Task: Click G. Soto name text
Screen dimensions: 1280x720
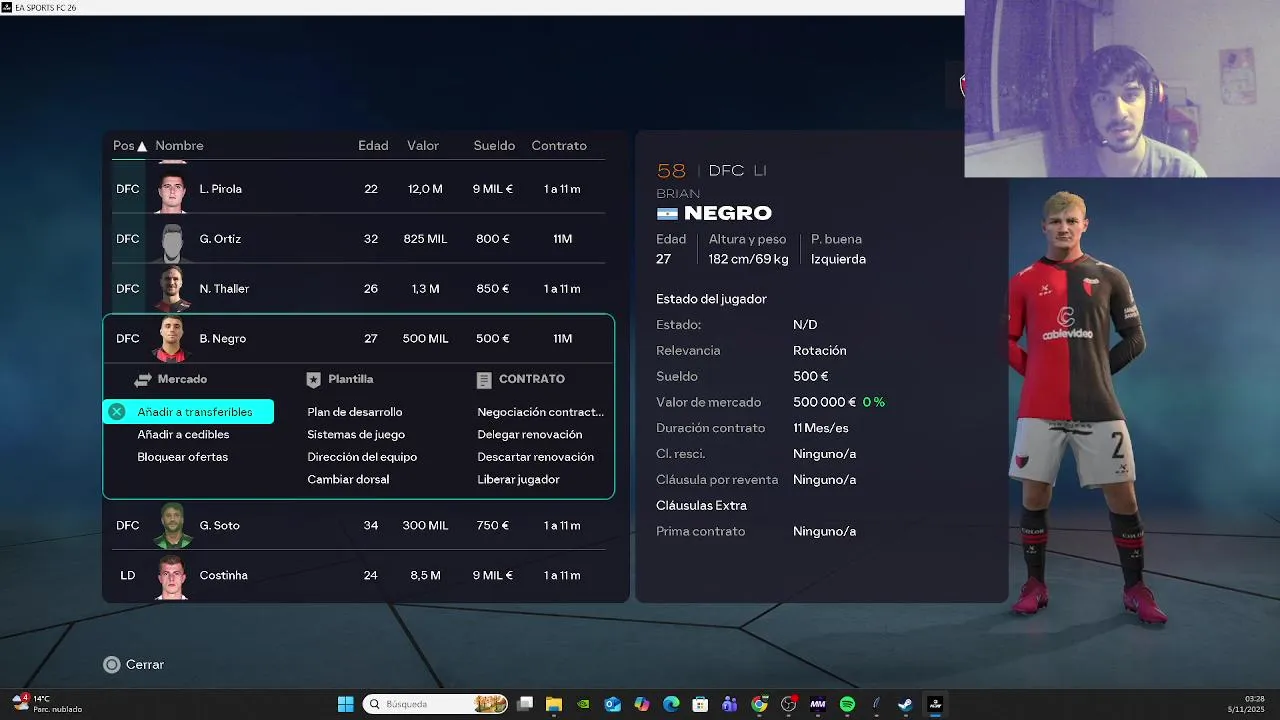Action: pos(219,526)
